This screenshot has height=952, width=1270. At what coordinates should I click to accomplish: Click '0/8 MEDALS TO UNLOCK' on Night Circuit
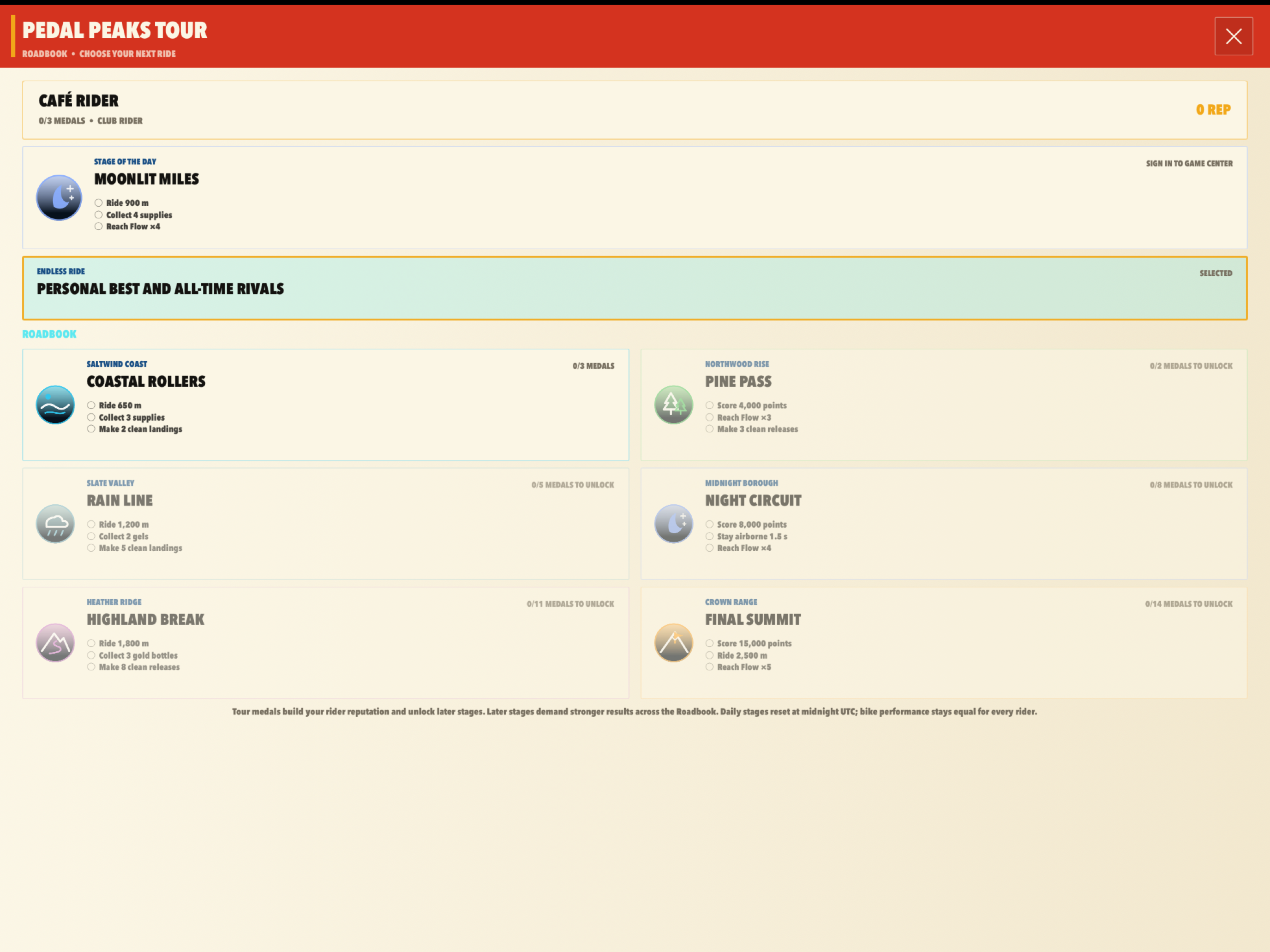tap(1191, 485)
